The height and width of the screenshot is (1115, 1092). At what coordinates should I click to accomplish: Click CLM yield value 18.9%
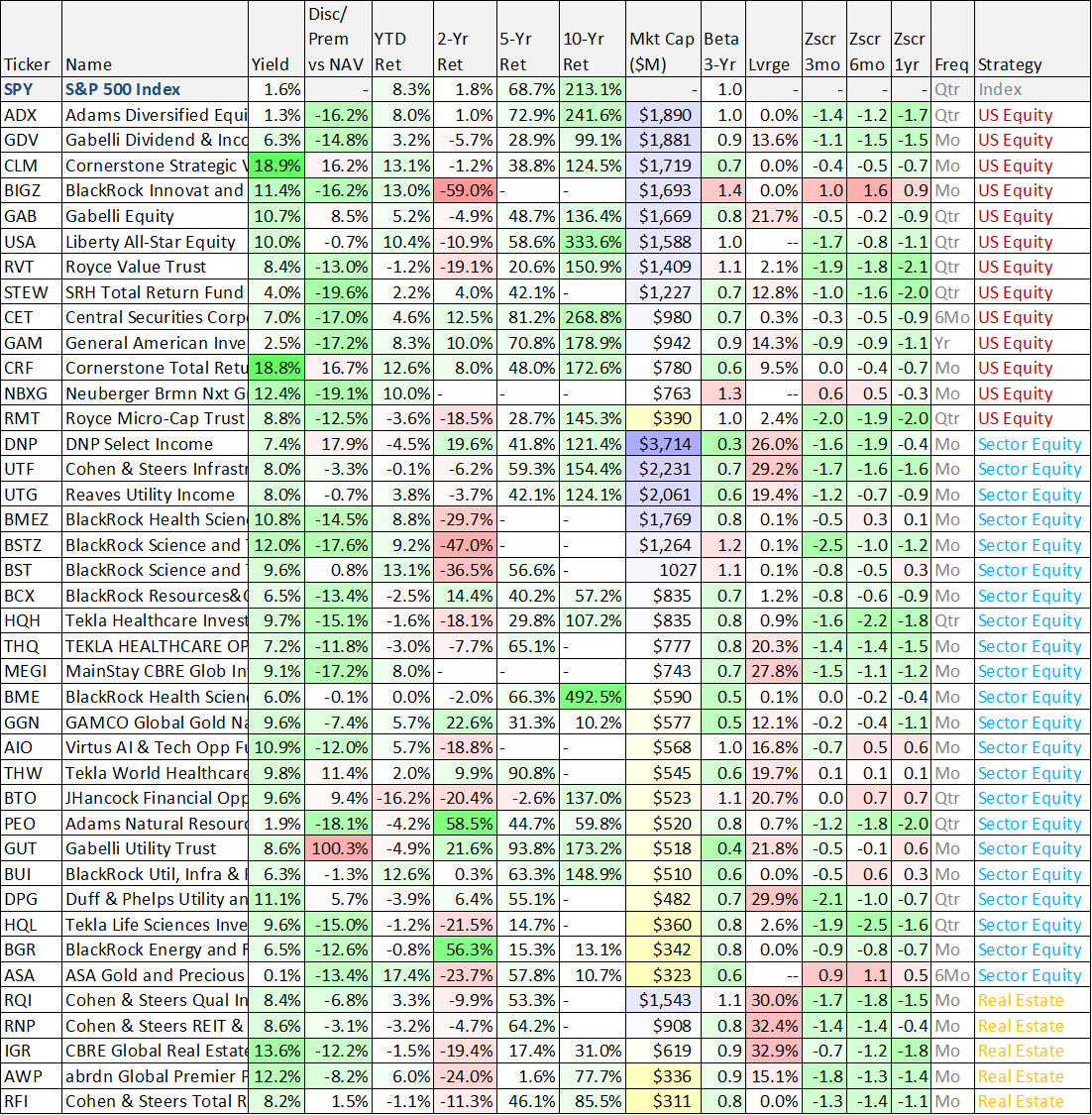coord(275,166)
